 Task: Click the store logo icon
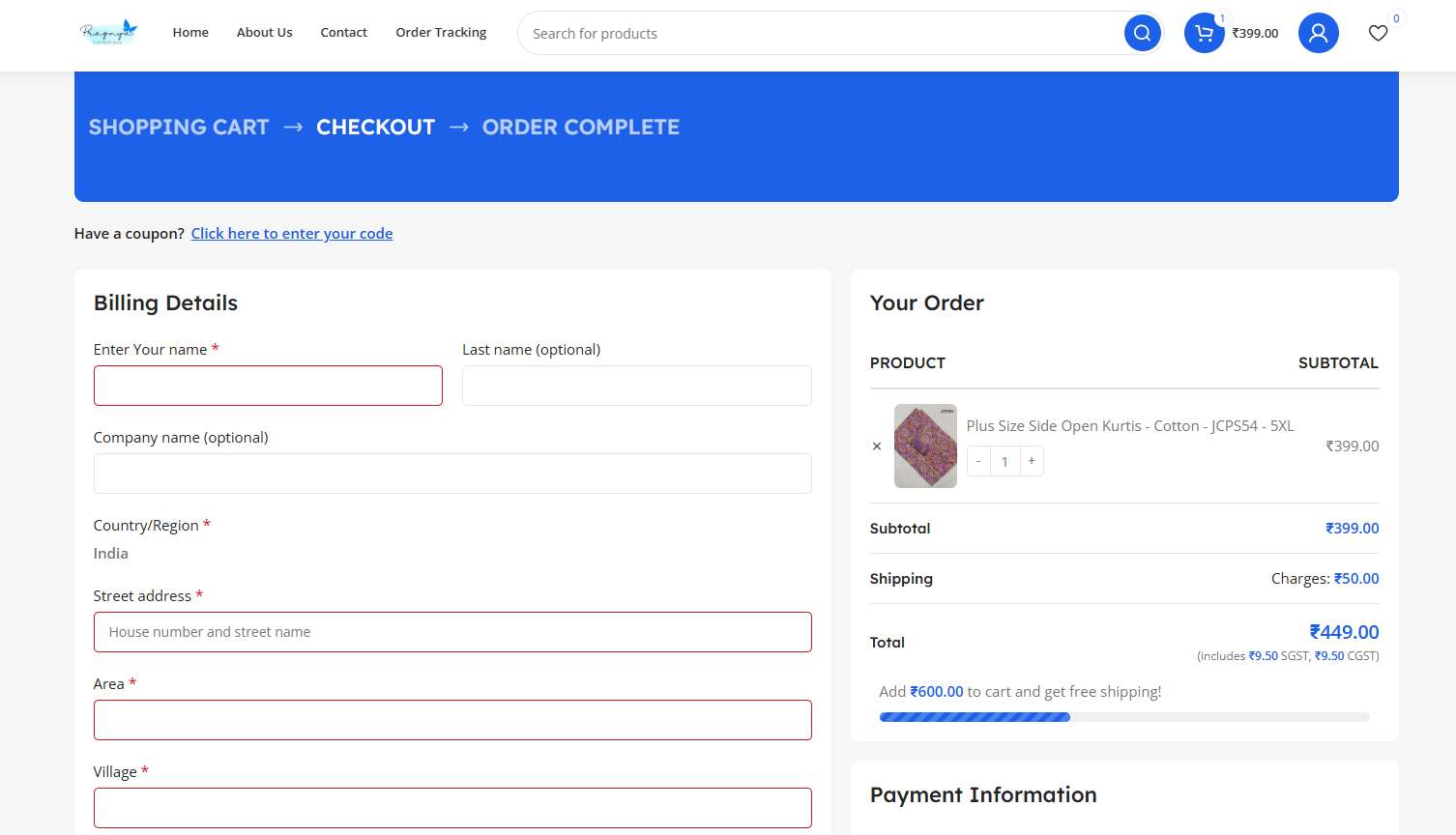point(108,33)
